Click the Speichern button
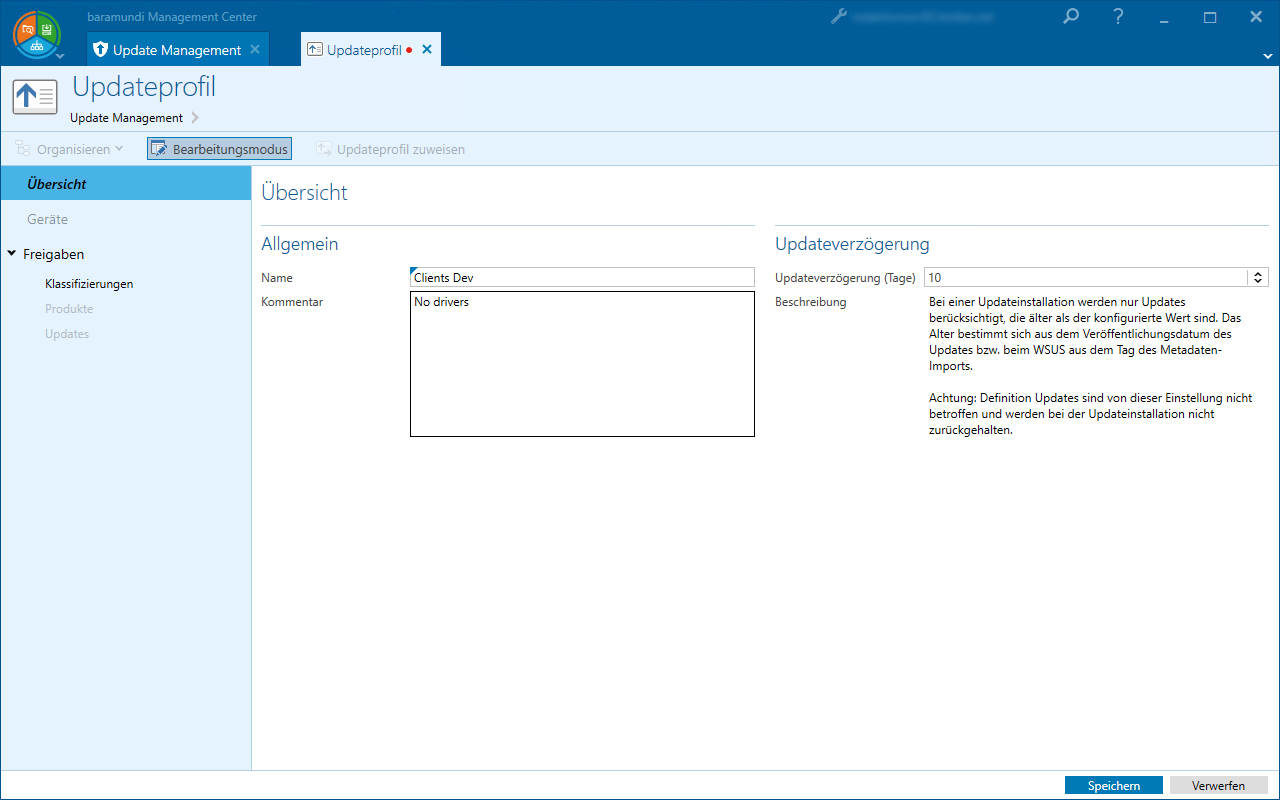Screen dimensions: 1280x800 [1113, 786]
